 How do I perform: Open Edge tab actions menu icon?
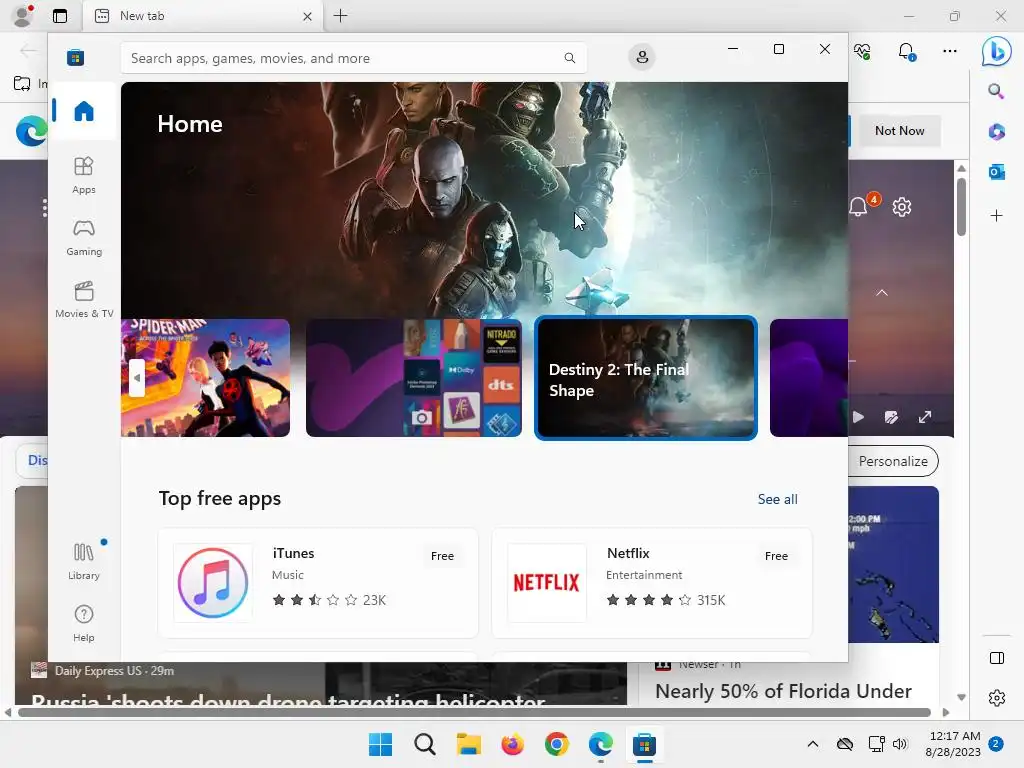tap(60, 16)
